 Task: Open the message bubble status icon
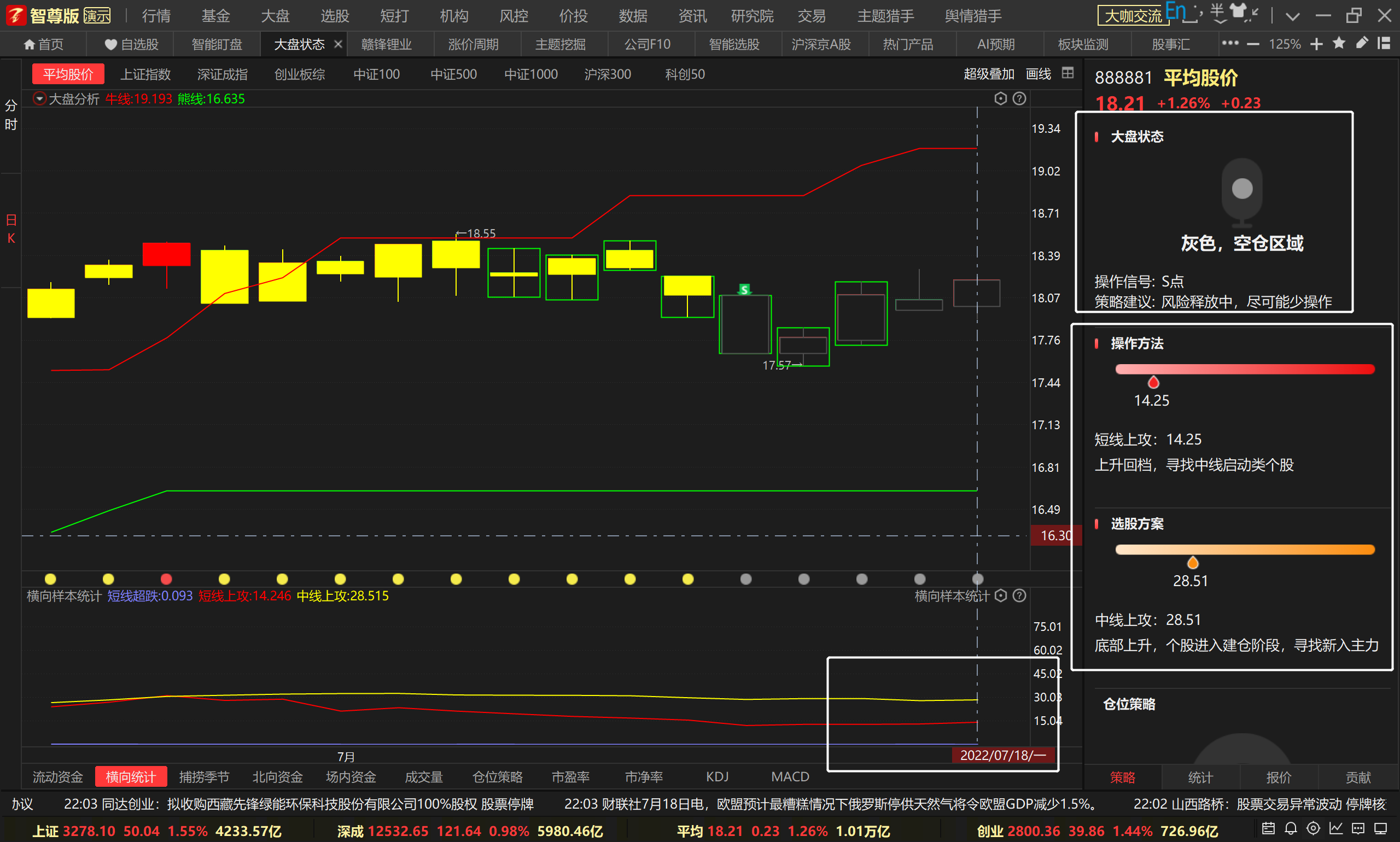point(1358,828)
